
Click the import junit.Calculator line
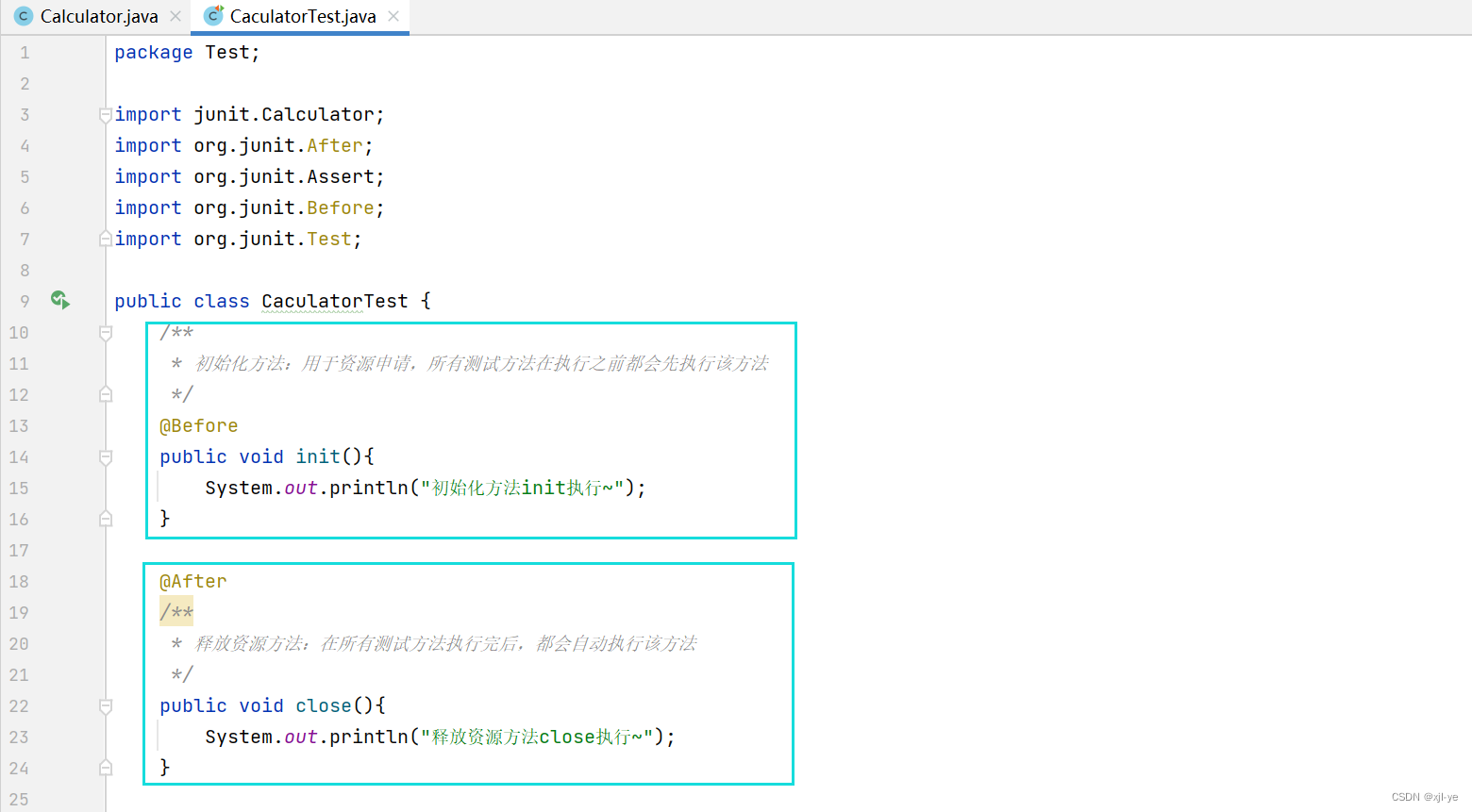(x=249, y=114)
